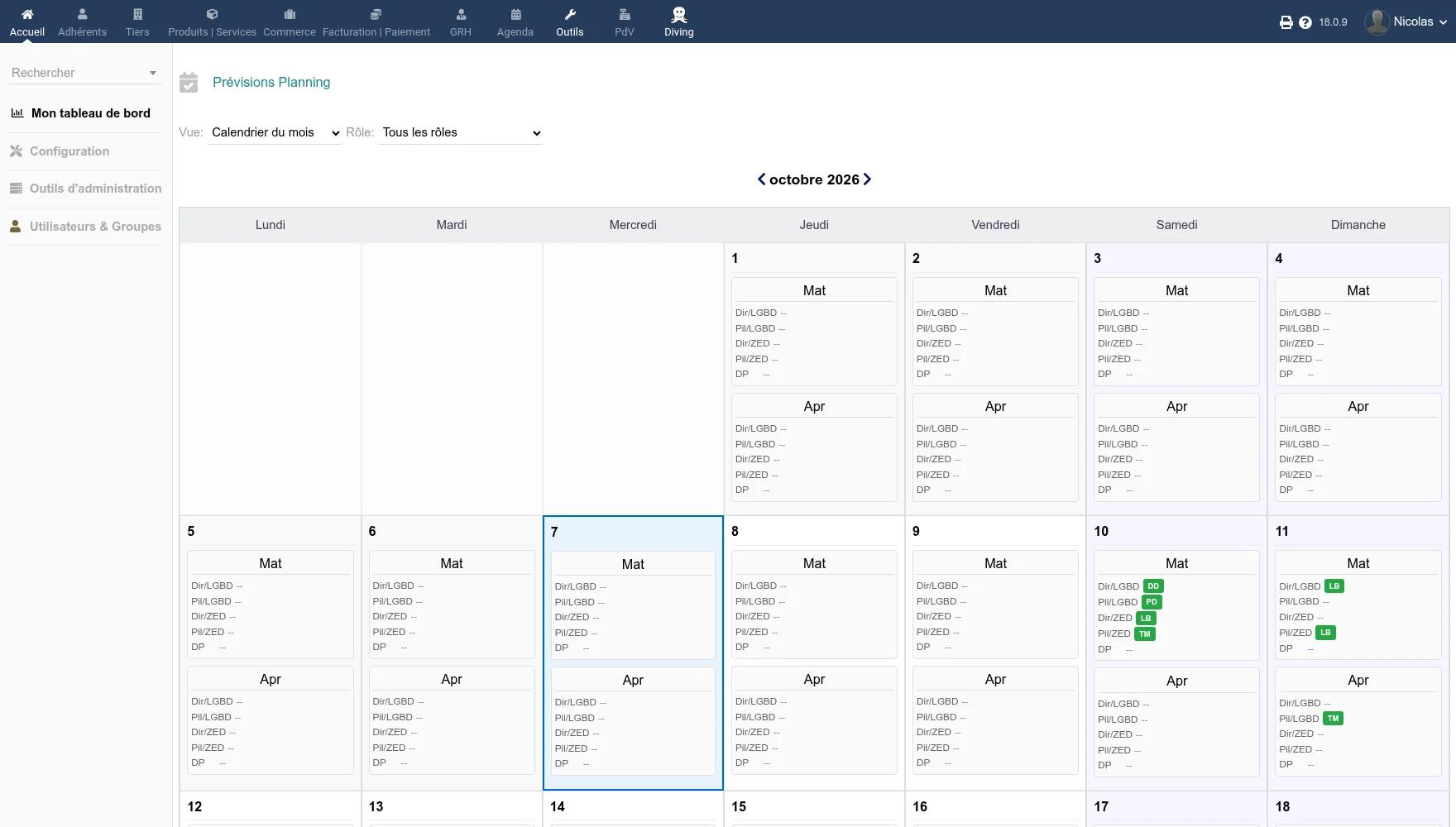This screenshot has width=1456, height=827.
Task: Click the Prévisions Planning title link
Action: click(x=271, y=82)
